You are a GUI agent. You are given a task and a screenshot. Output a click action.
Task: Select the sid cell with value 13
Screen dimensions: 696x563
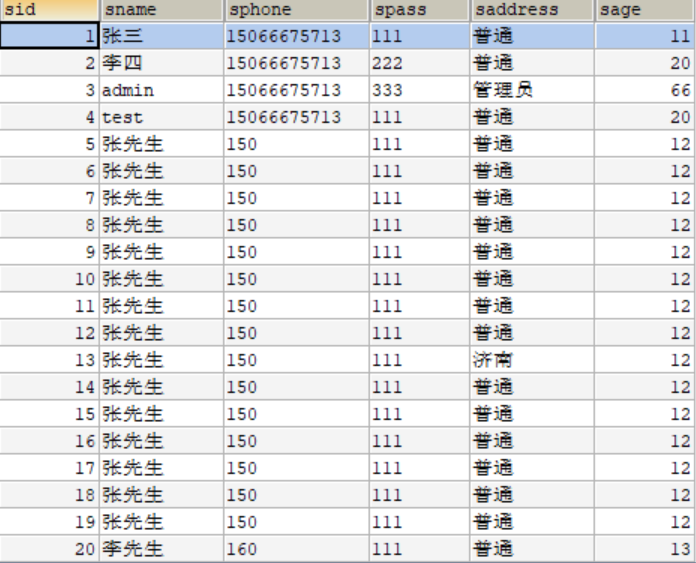pyautogui.click(x=49, y=360)
